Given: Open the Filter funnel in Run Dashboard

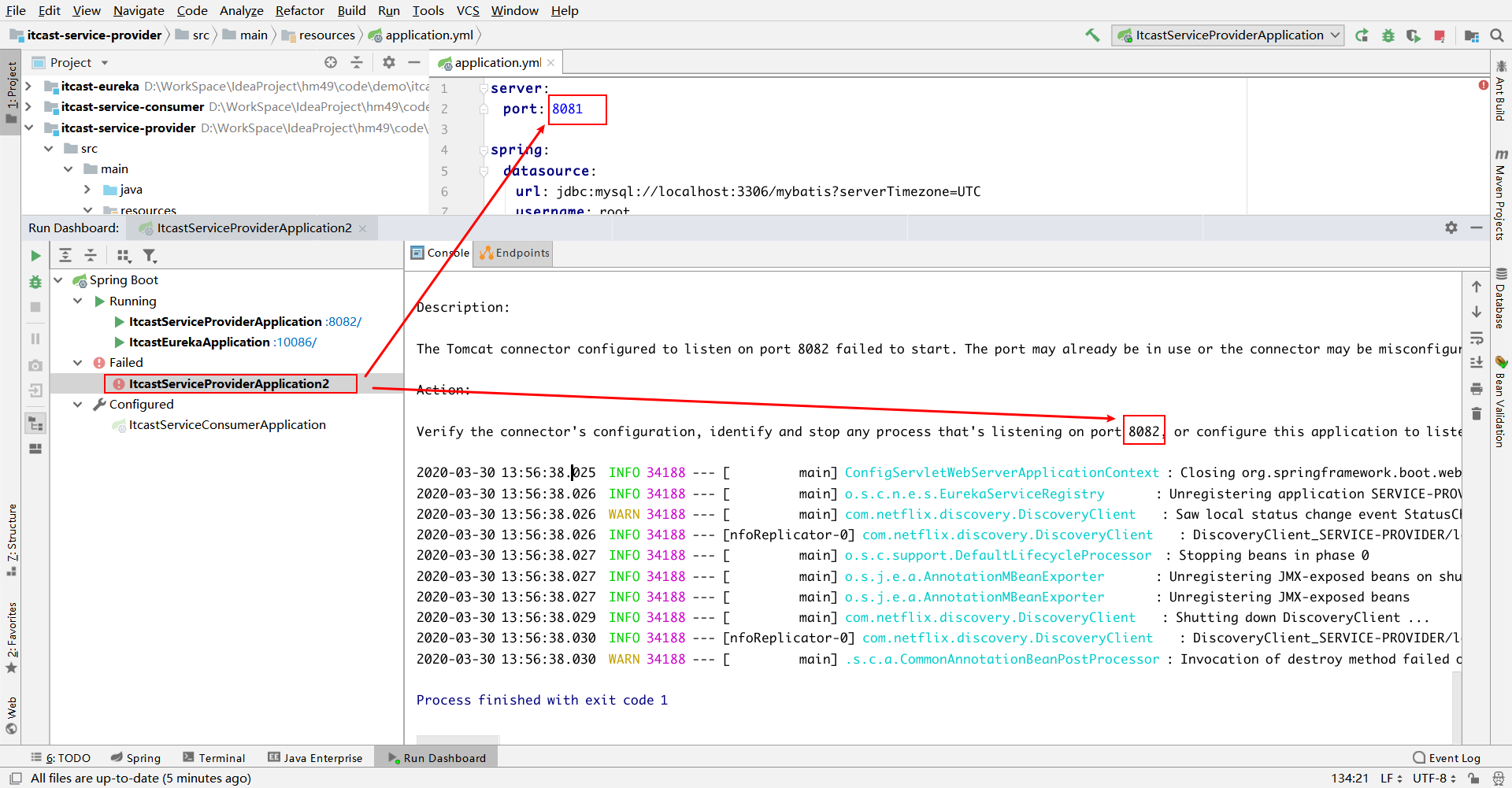Looking at the screenshot, I should (x=150, y=255).
